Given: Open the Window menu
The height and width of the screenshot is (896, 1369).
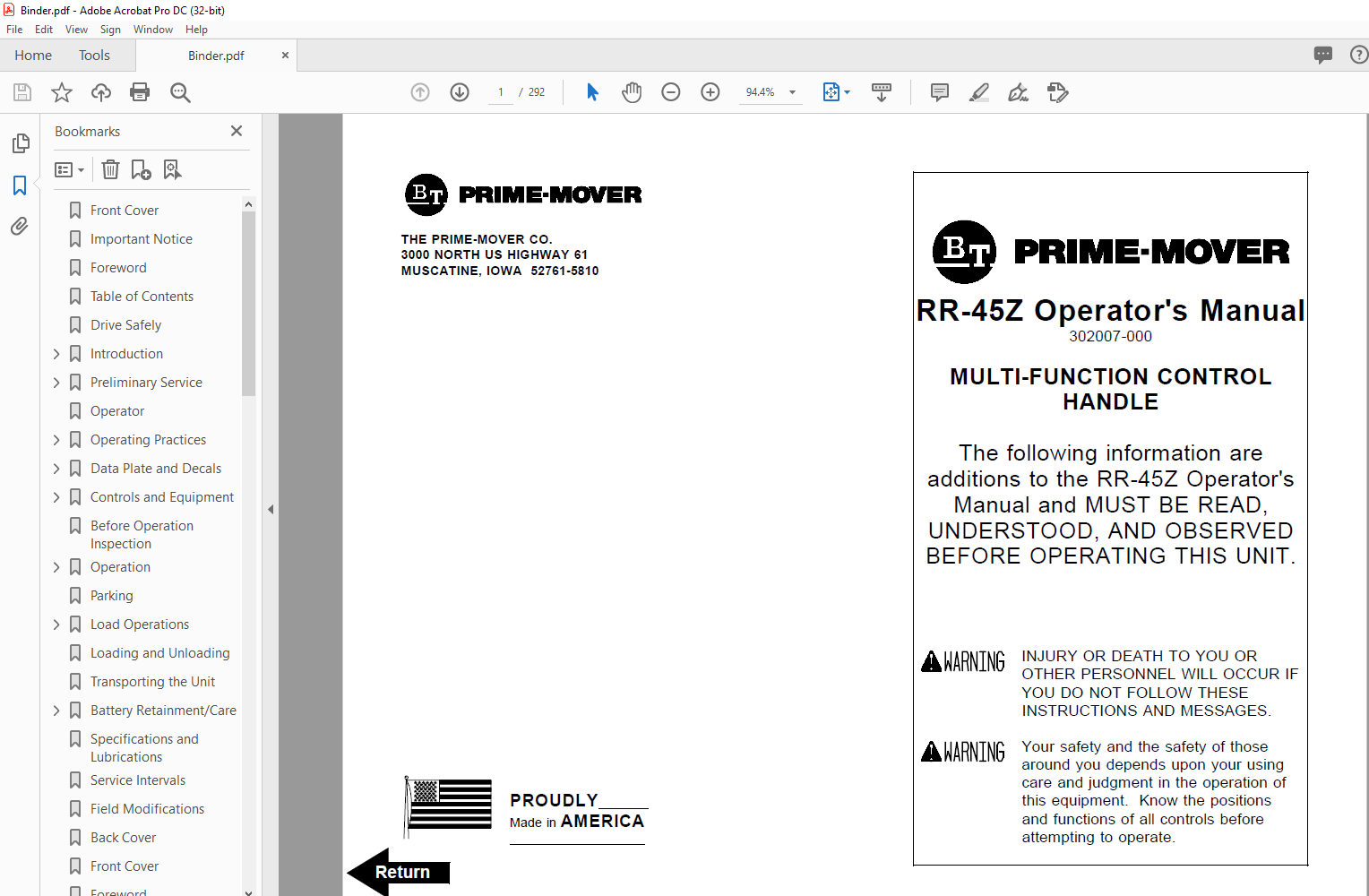Looking at the screenshot, I should pos(153,30).
